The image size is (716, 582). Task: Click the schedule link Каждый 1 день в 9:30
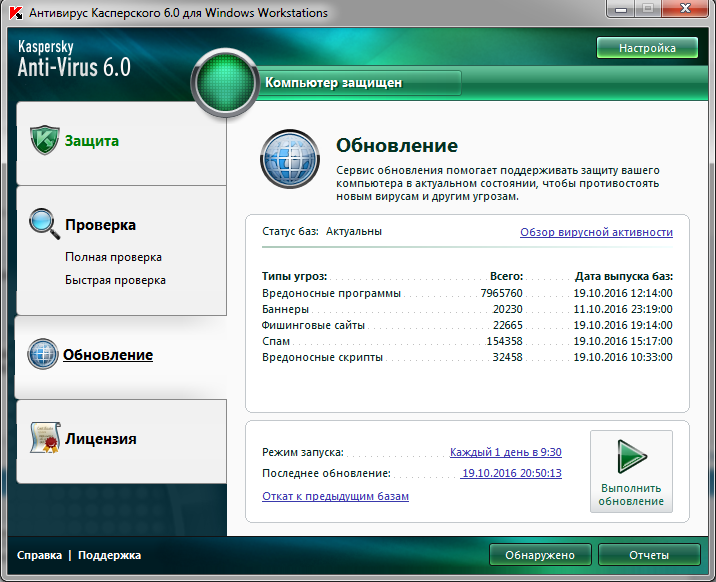tap(505, 452)
